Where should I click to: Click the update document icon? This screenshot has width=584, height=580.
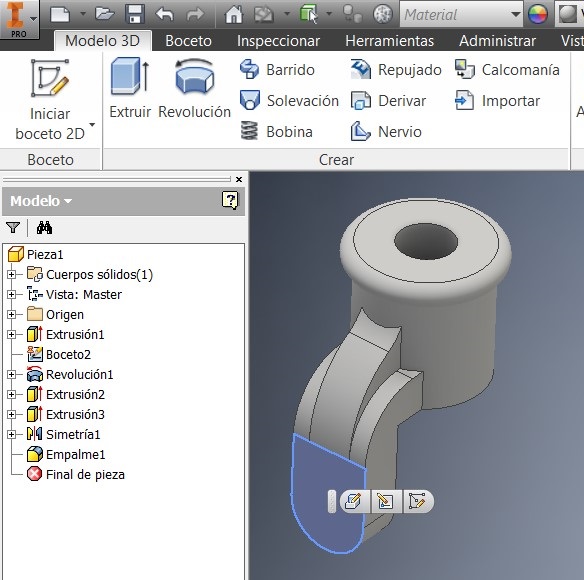tap(264, 15)
